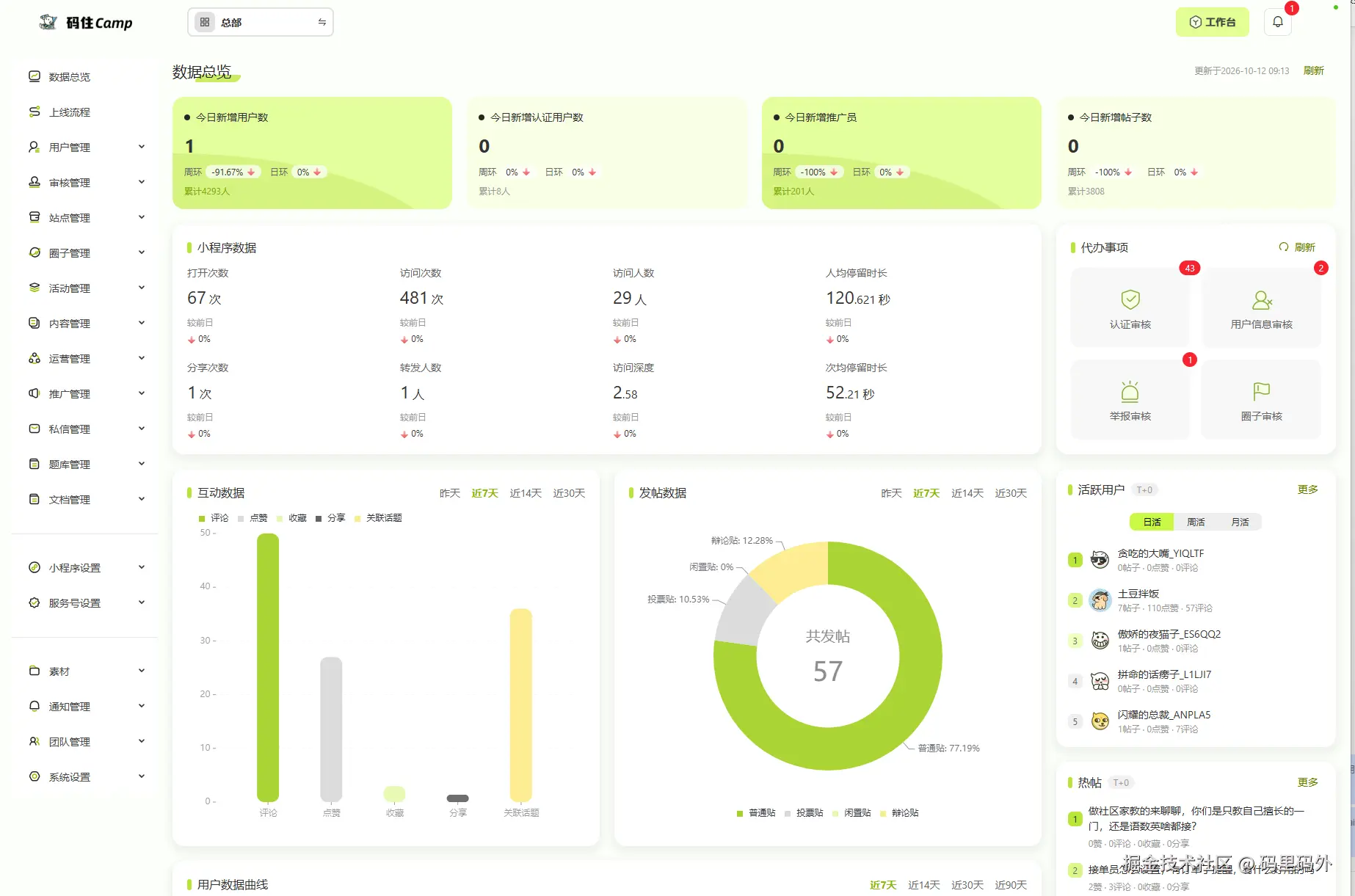Expand the 系统设置 sidebar menu
The height and width of the screenshot is (896, 1355).
click(86, 776)
